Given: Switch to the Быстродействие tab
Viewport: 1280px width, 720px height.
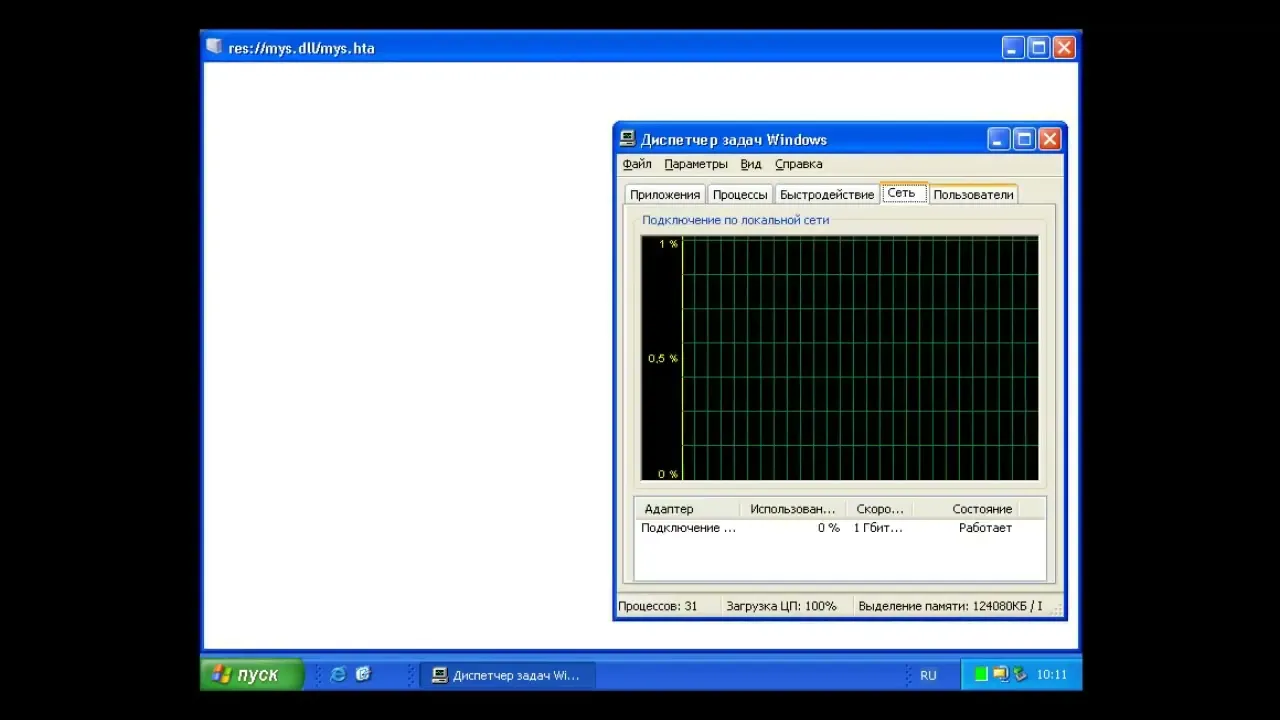Looking at the screenshot, I should pyautogui.click(x=827, y=195).
